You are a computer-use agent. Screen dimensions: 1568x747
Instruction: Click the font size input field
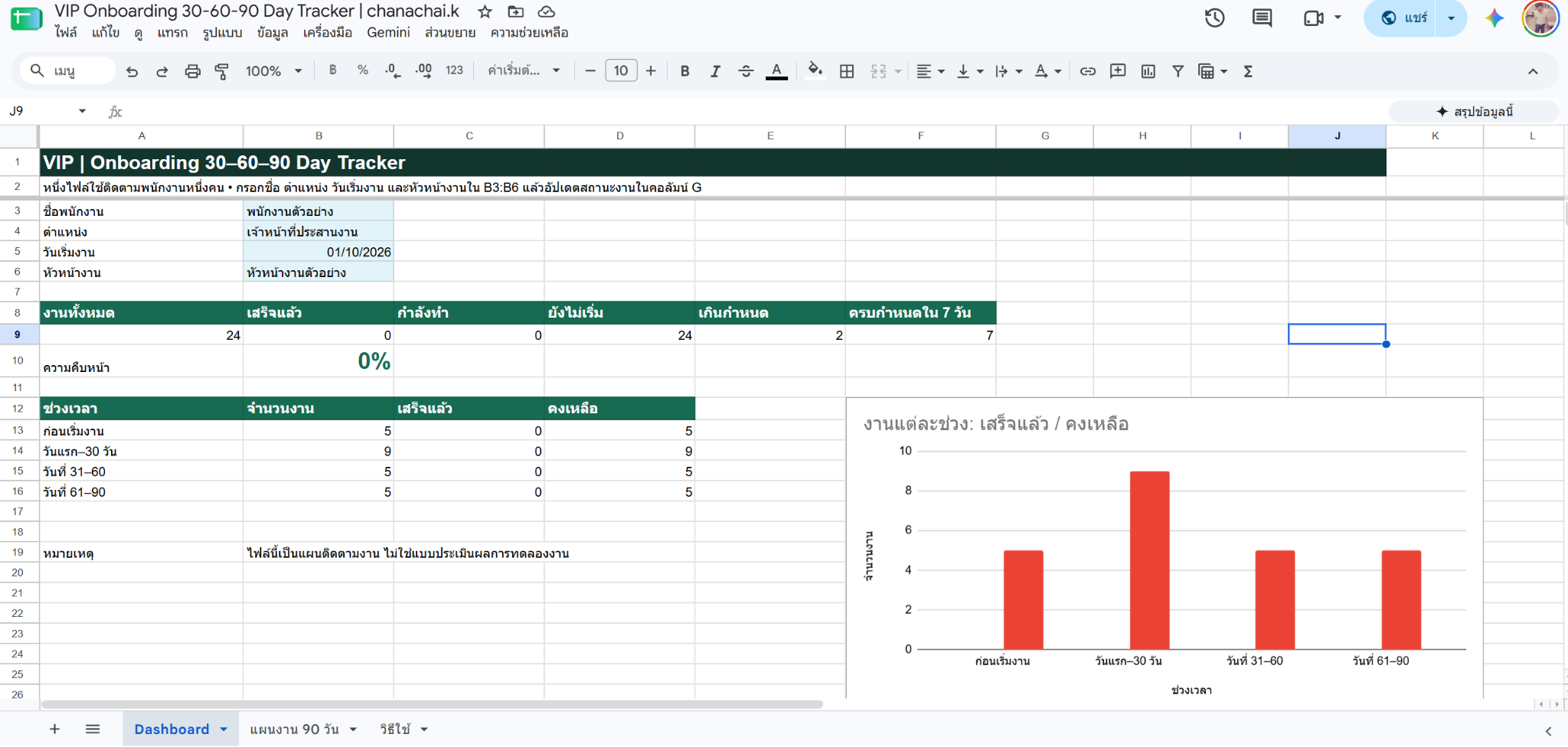tap(621, 71)
